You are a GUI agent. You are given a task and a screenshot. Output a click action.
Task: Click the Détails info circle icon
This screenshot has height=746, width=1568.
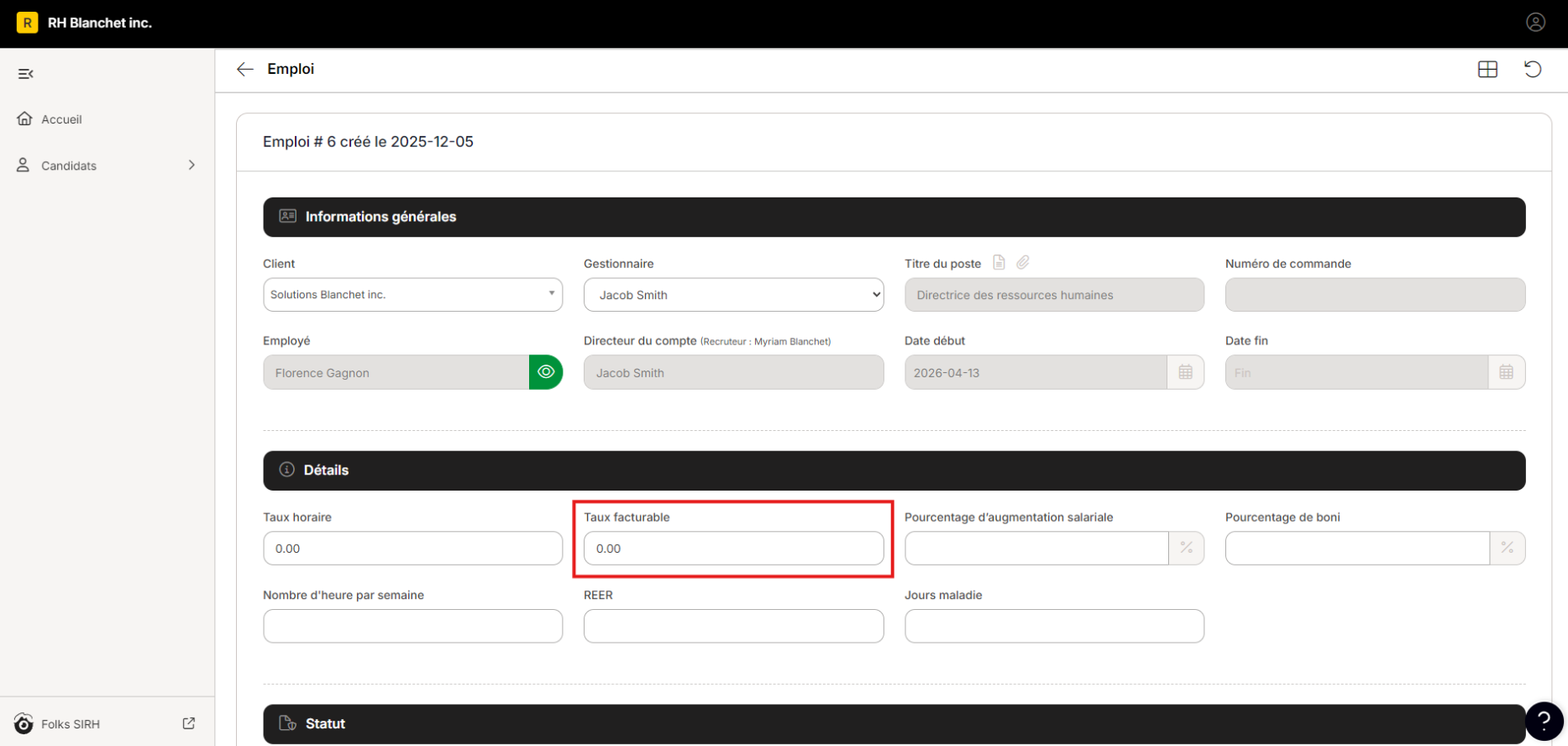(287, 470)
